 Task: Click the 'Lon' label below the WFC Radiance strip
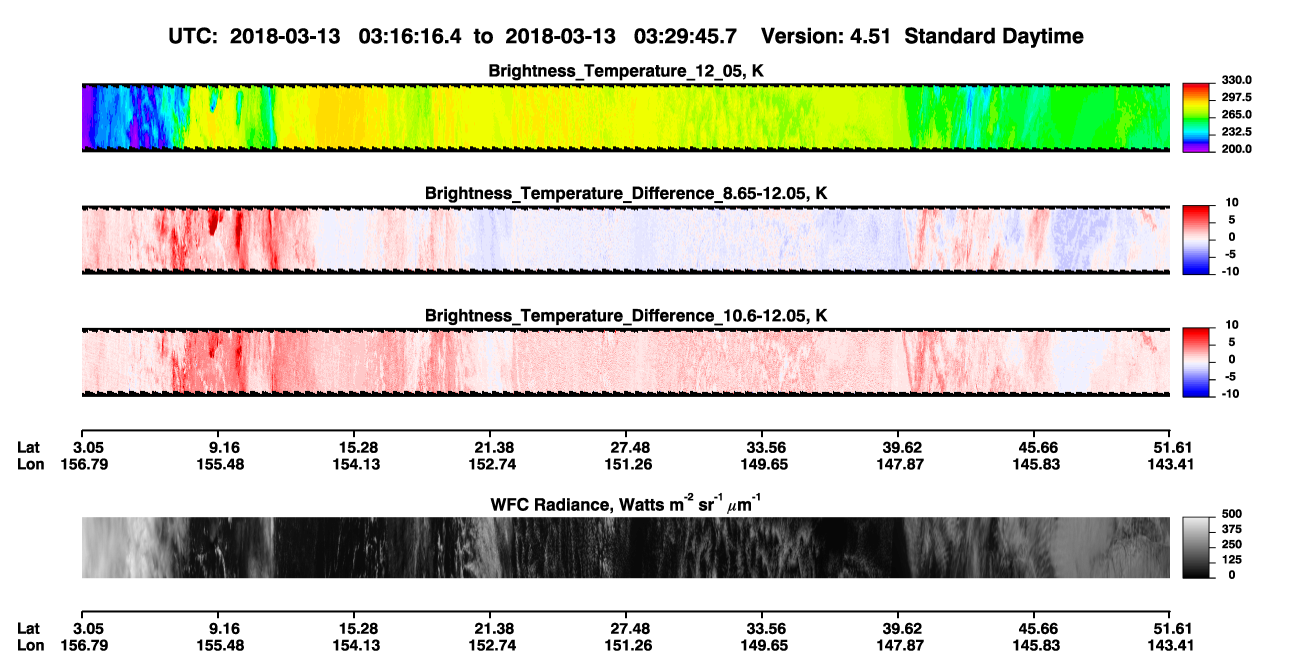(30, 644)
